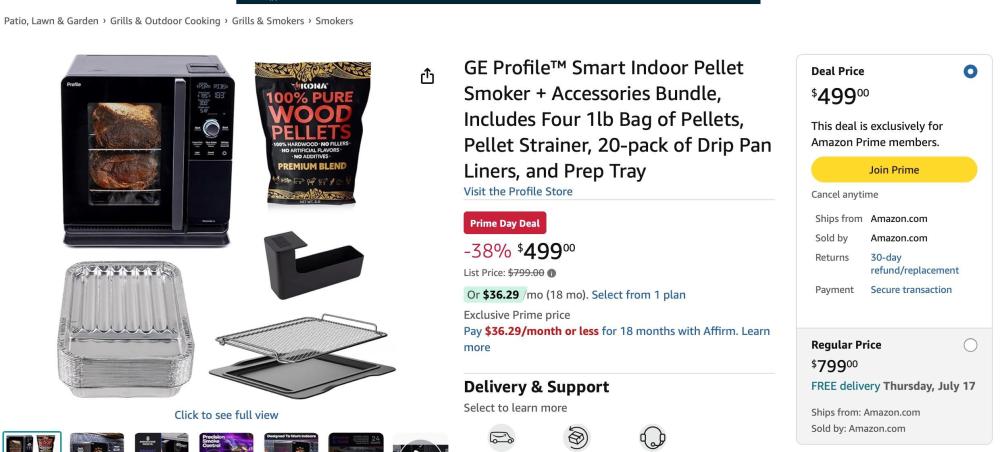Click to see full view link
The width and height of the screenshot is (1000, 452).
(226, 415)
